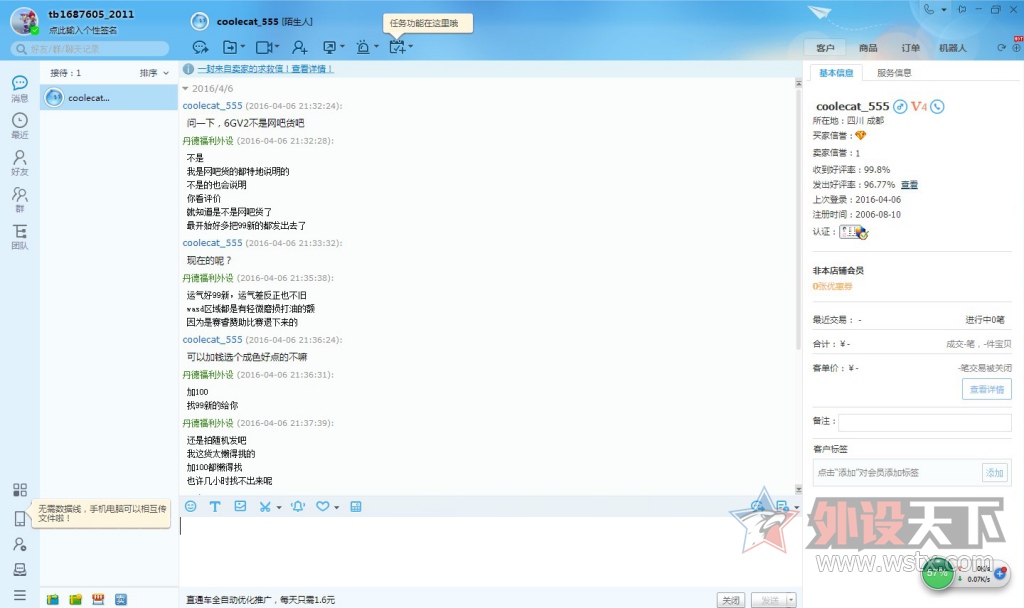The image size is (1024, 608).
Task: Open the calculator icon in chat toolbar
Action: point(356,507)
